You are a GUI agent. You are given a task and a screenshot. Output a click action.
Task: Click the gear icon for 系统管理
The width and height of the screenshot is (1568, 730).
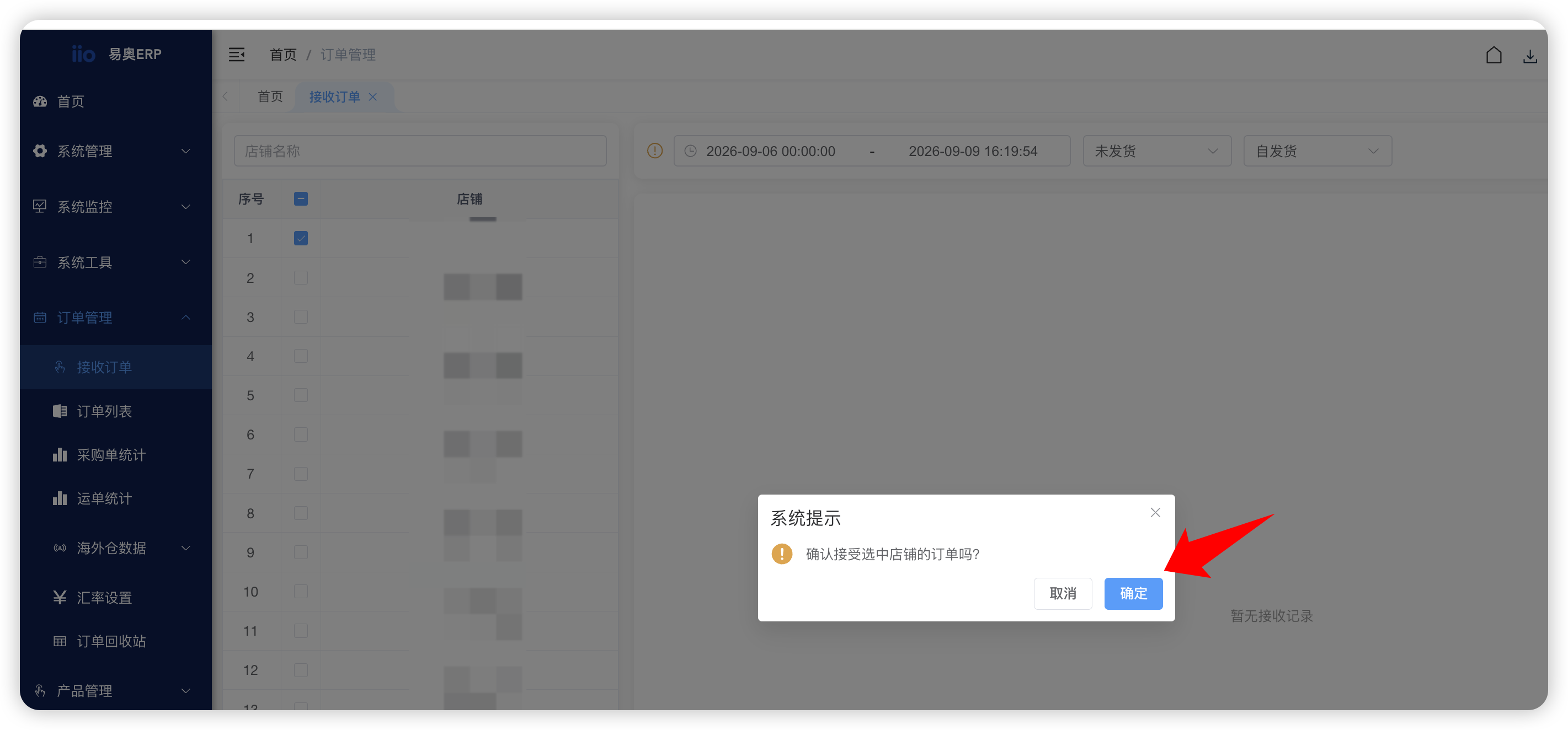[40, 151]
